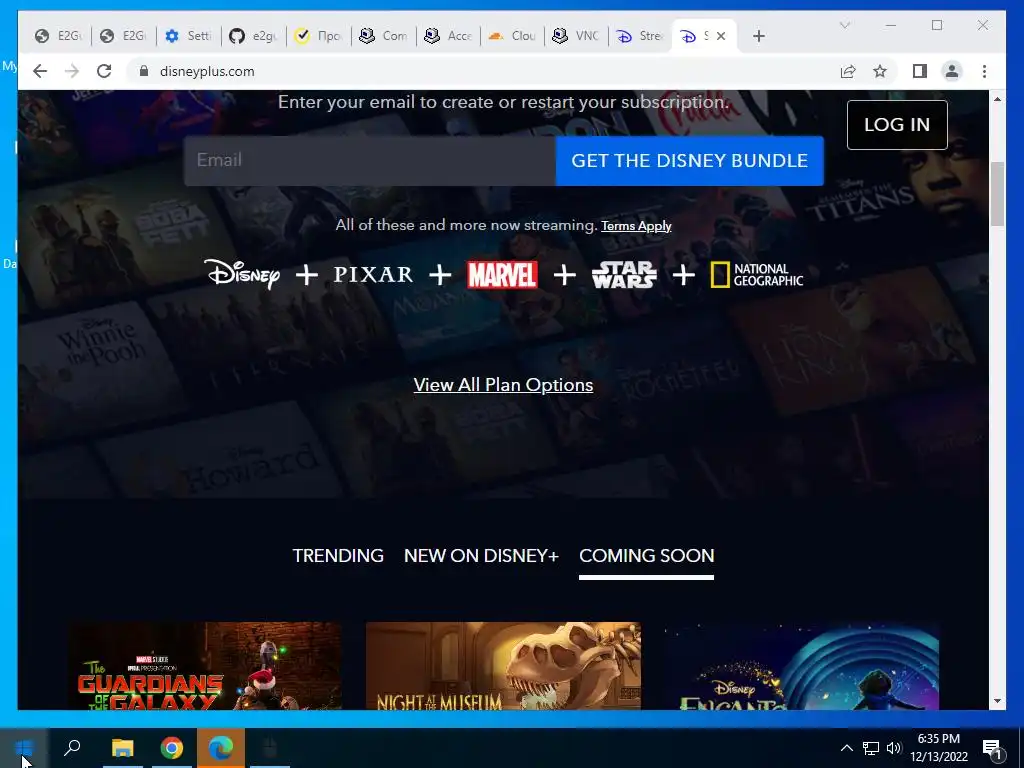Click the scrollbar up arrow
Image resolution: width=1024 pixels, height=768 pixels.
[x=997, y=99]
